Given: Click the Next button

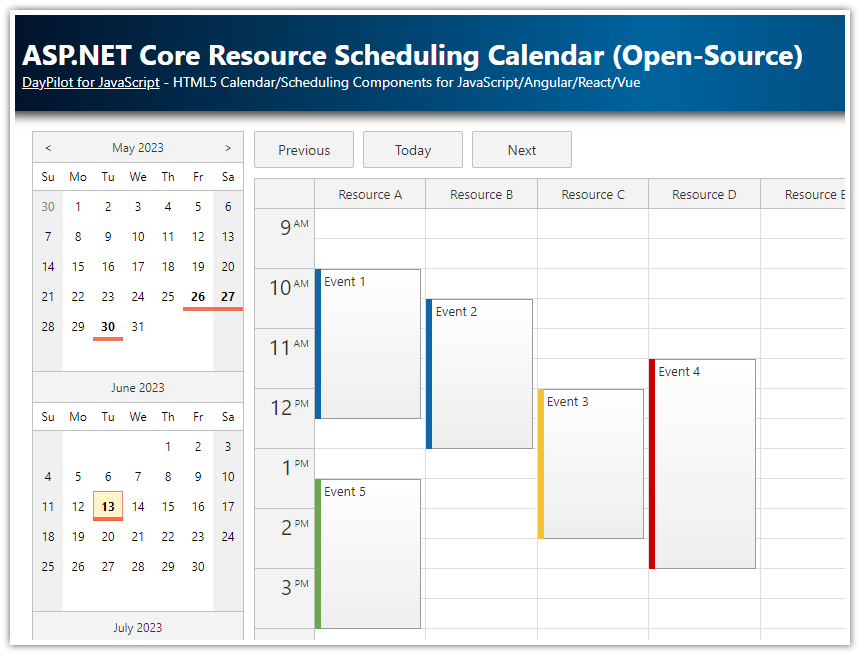Looking at the screenshot, I should click(x=521, y=150).
